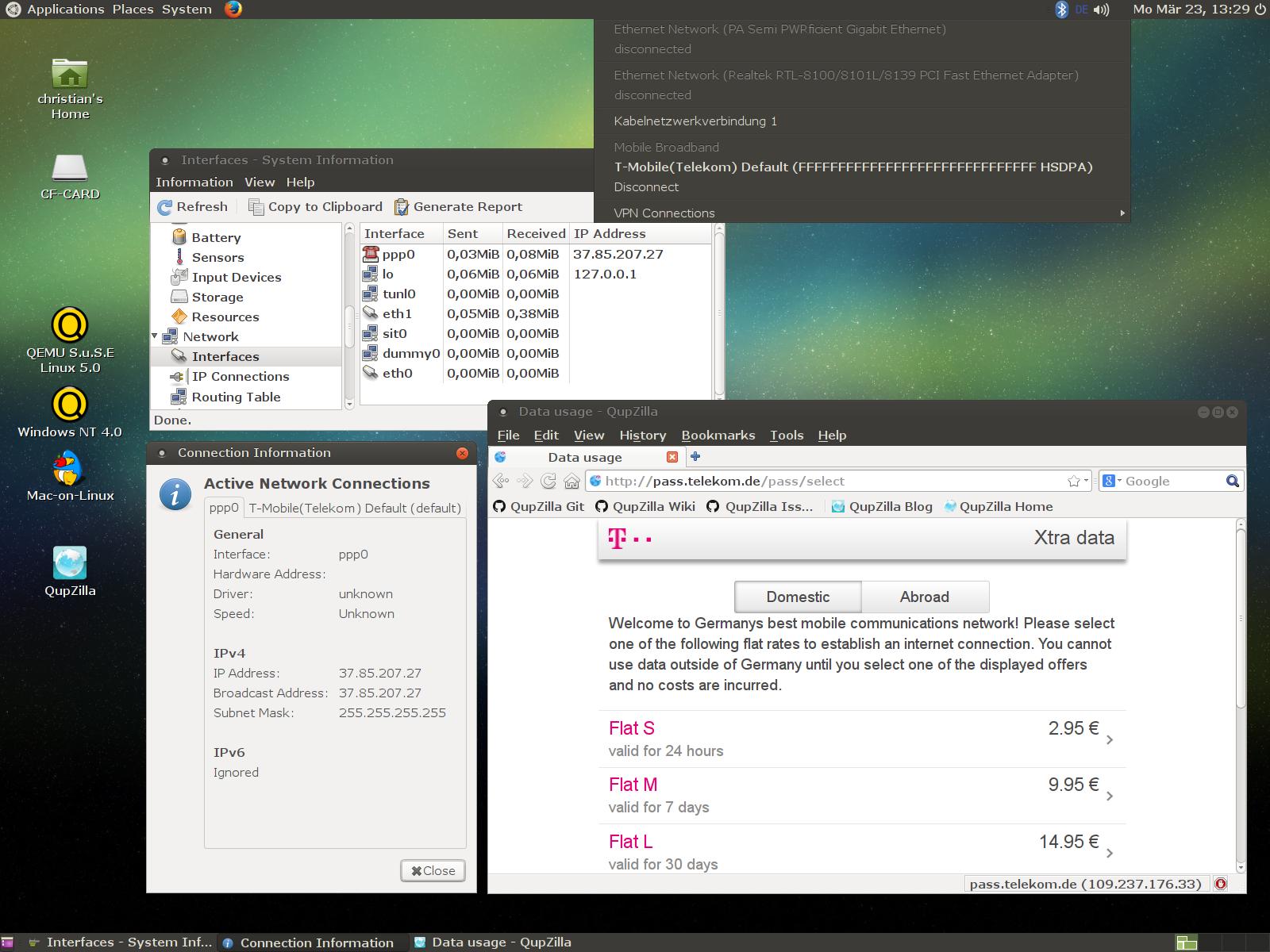Viewport: 1270px width, 952px height.
Task: Collapse the Network tree node
Action: tap(155, 336)
